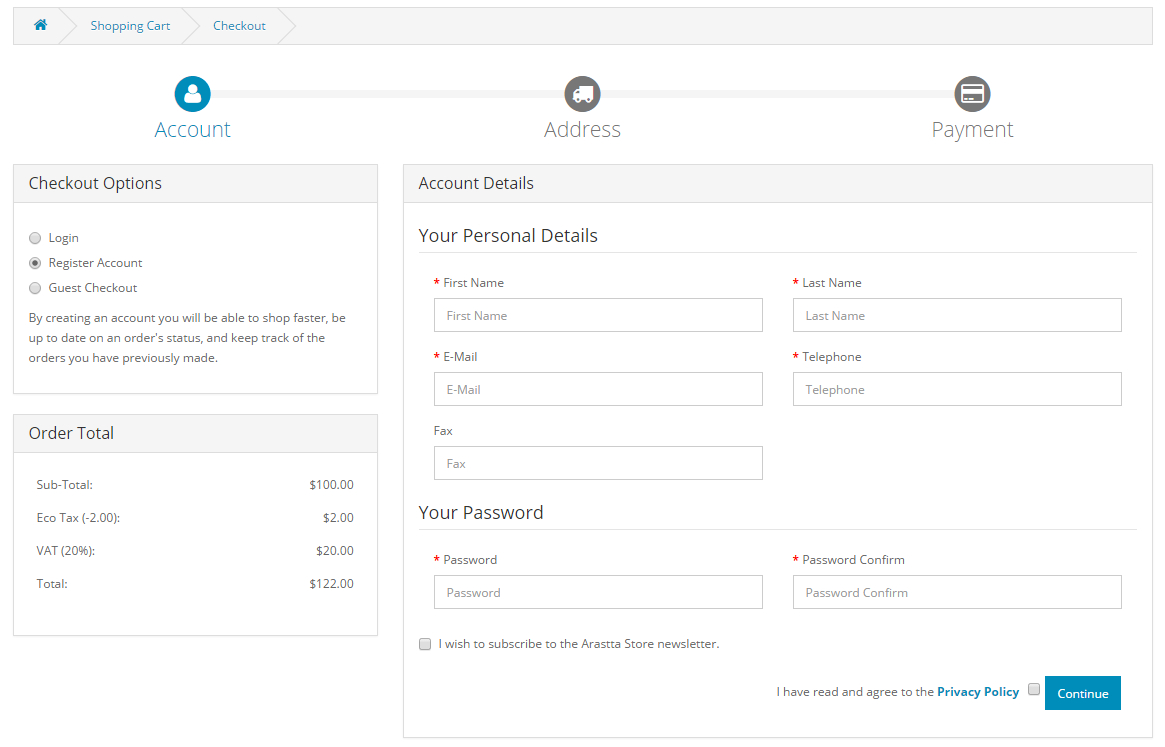Click the Address step label

click(582, 129)
